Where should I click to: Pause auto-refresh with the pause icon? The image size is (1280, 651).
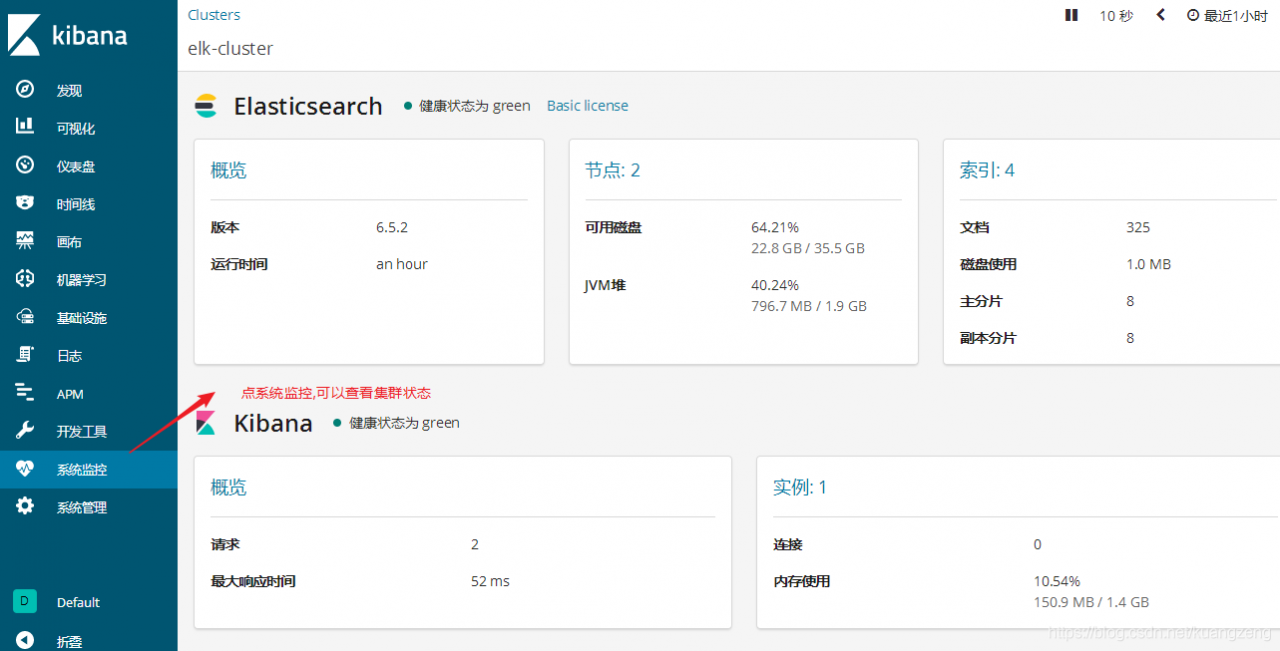[1071, 15]
